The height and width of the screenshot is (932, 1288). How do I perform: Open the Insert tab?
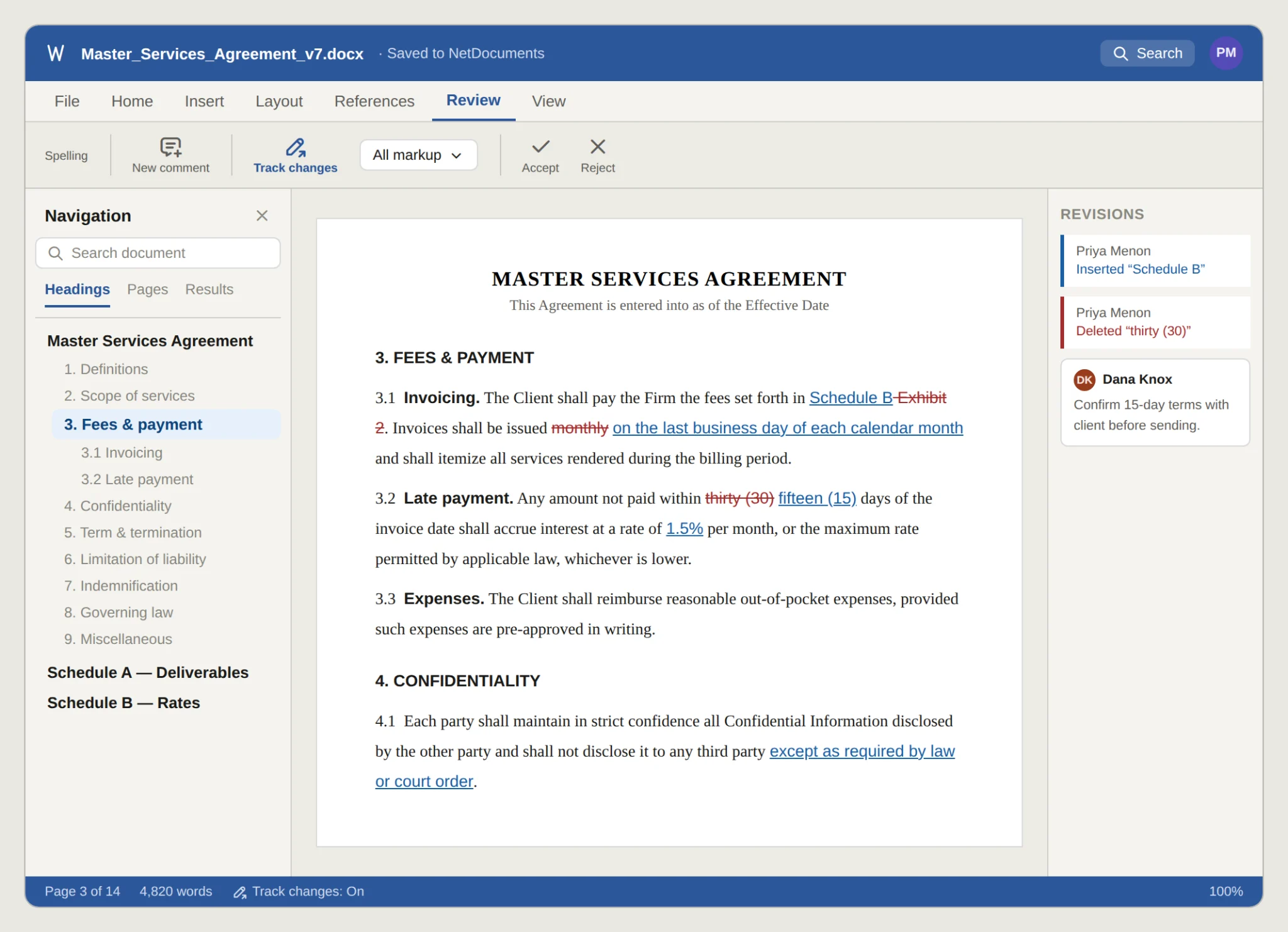point(204,101)
